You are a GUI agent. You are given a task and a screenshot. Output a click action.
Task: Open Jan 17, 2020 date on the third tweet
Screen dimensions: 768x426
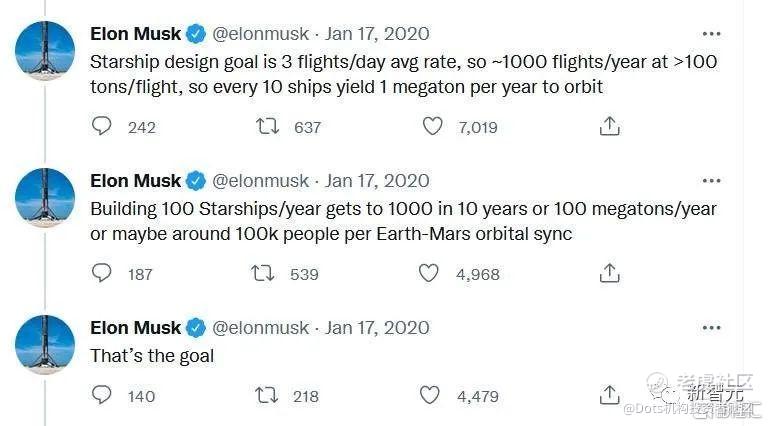click(x=377, y=327)
